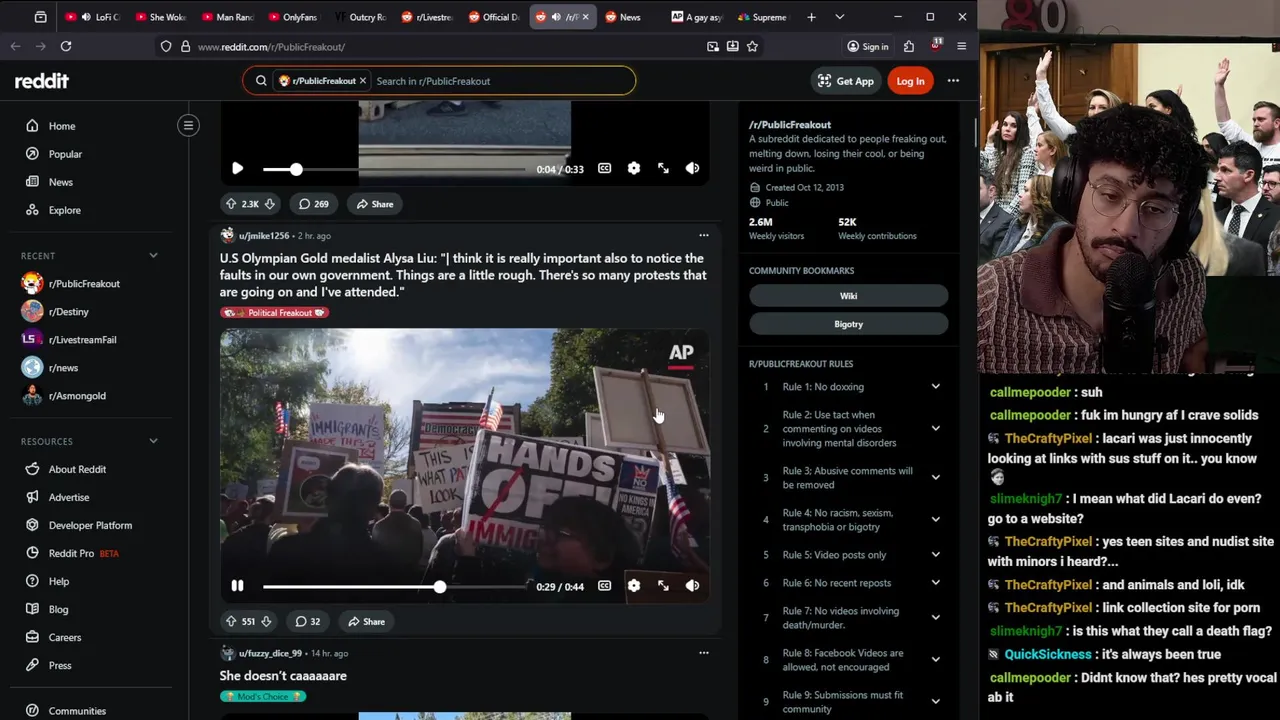Open a new browser tab
The image size is (1280, 720).
(811, 17)
